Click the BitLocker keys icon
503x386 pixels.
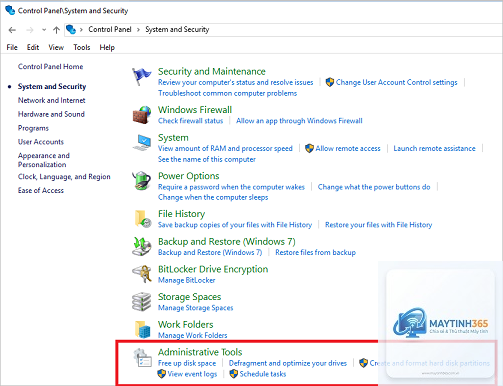pyautogui.click(x=142, y=274)
